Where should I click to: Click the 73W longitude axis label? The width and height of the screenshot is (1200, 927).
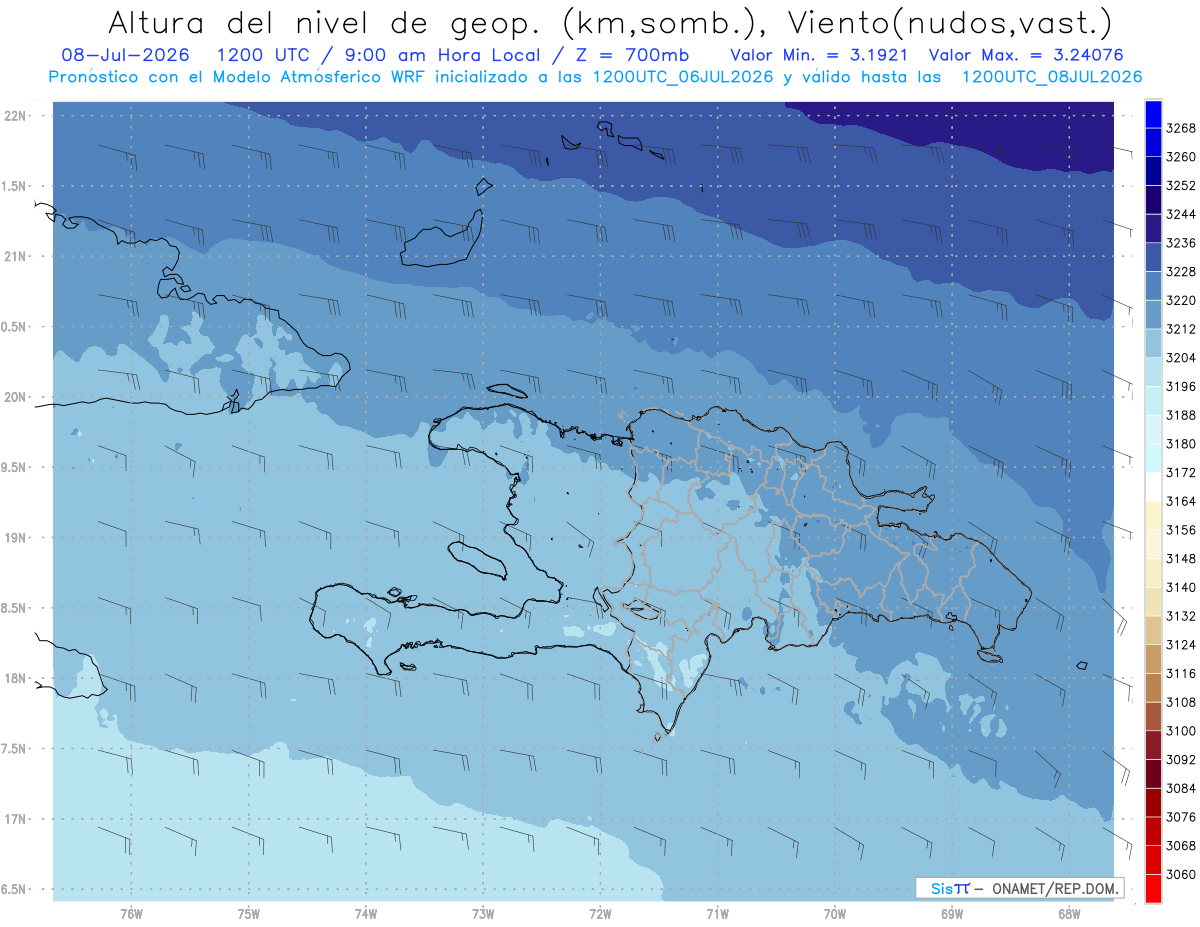[483, 913]
